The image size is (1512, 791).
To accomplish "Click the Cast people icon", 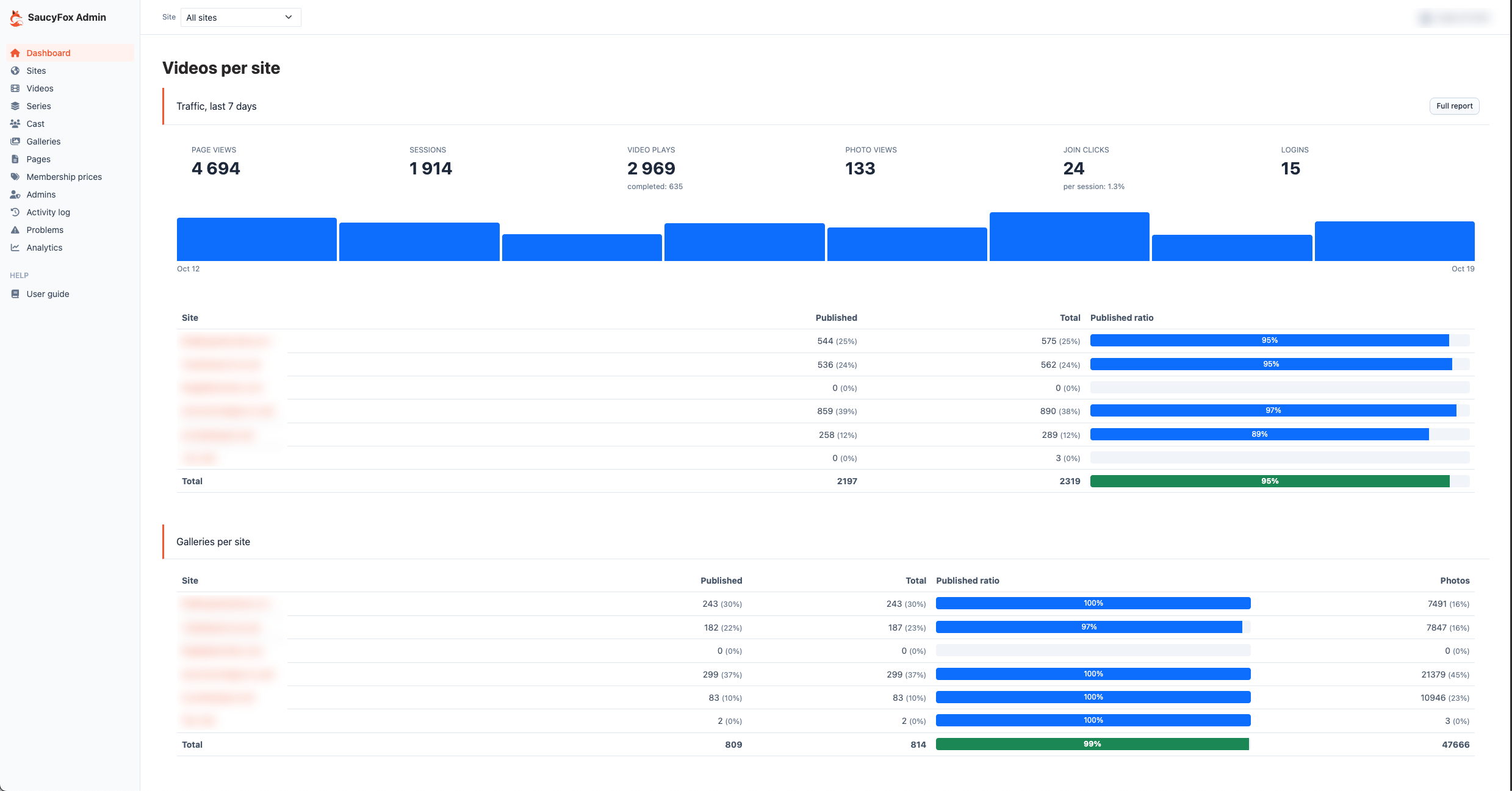I will coord(15,124).
